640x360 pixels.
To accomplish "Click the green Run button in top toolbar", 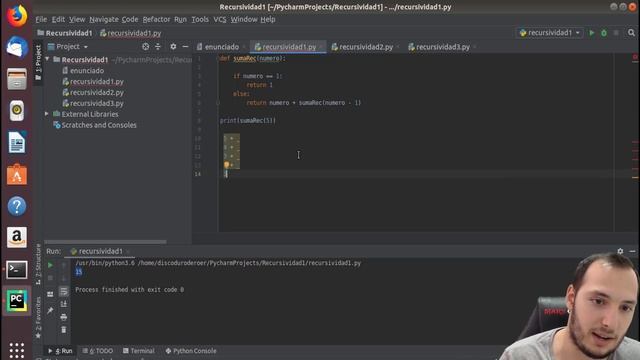I will (591, 33).
